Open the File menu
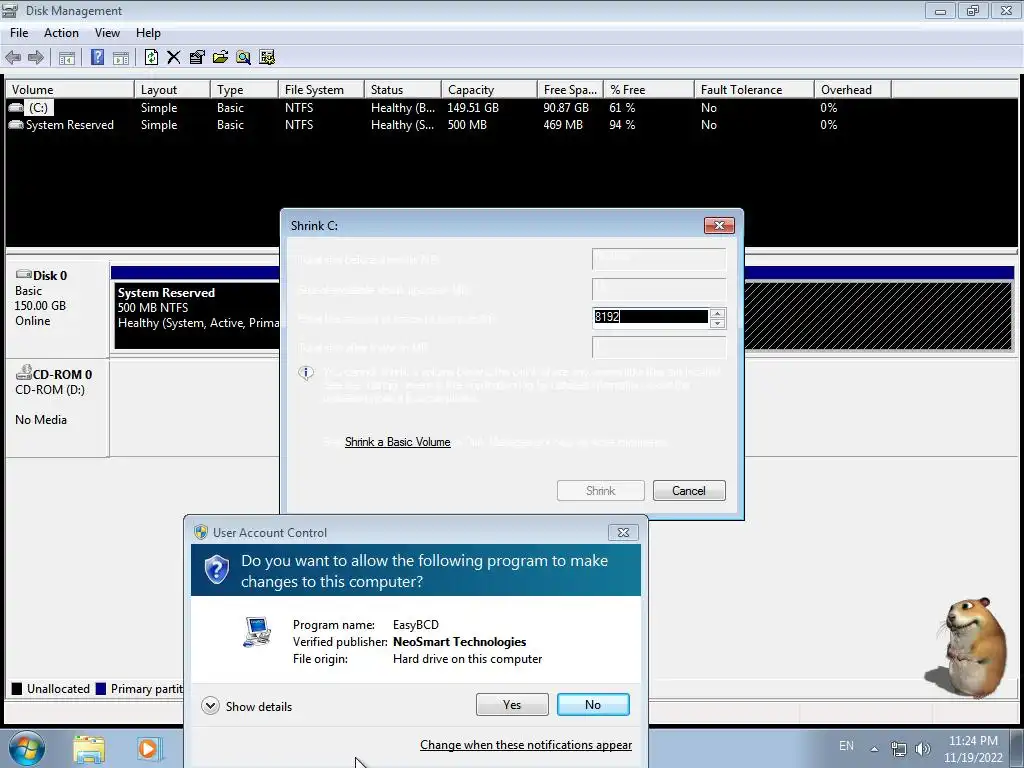Viewport: 1024px width, 768px height. (x=19, y=33)
